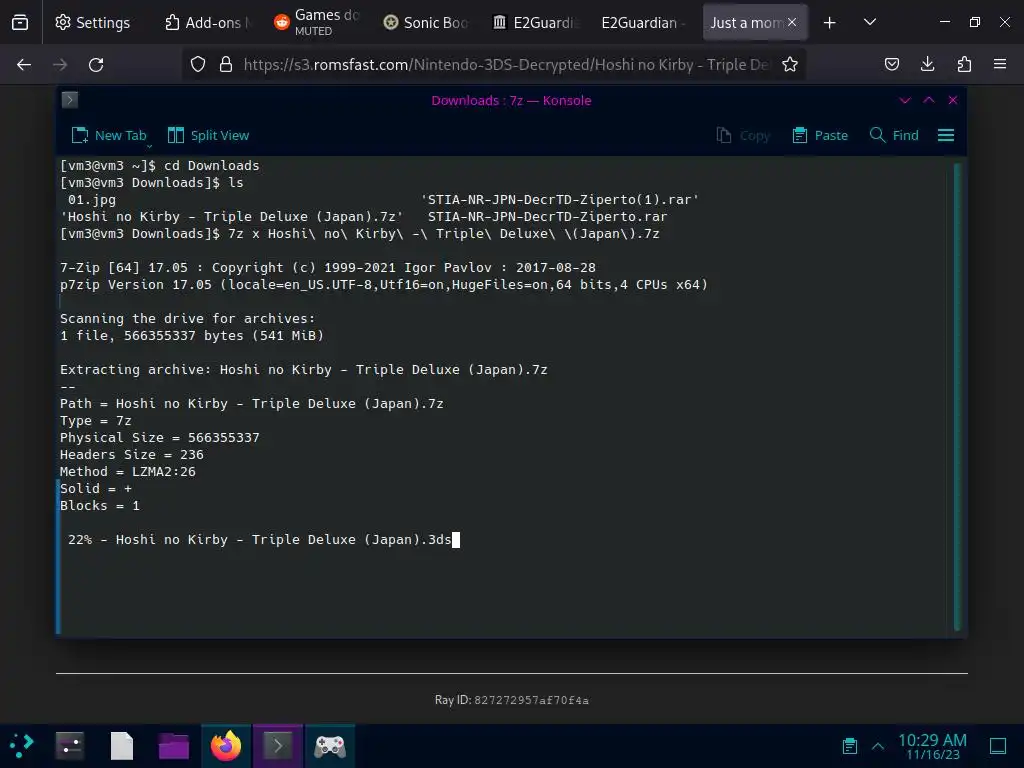Screen dimensions: 1024x768
Task: Paste clipboard into Konsole
Action: tap(820, 136)
